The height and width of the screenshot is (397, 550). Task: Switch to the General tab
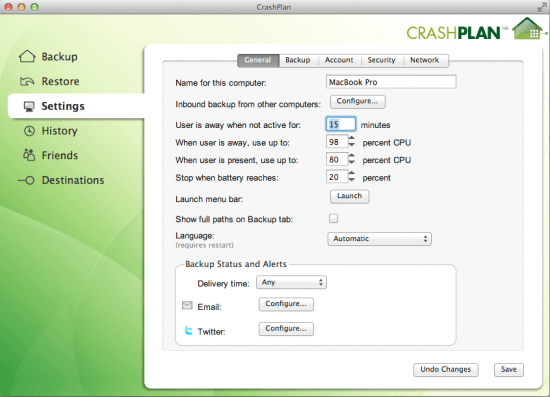258,60
